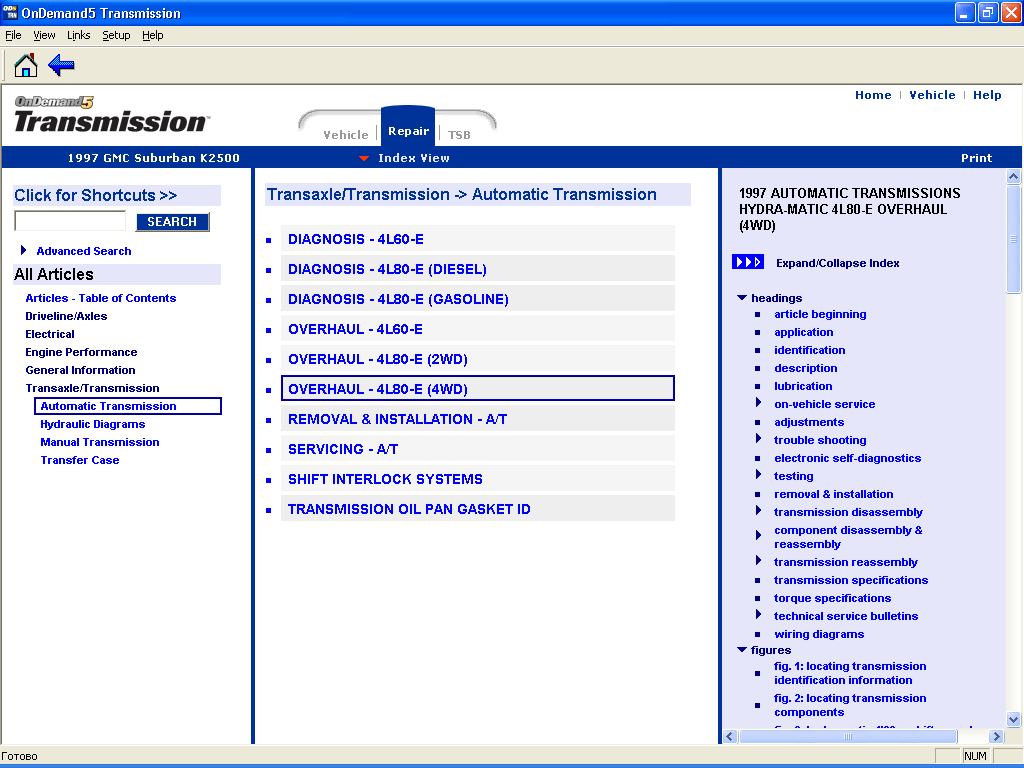Collapse the figures section

pos(742,650)
